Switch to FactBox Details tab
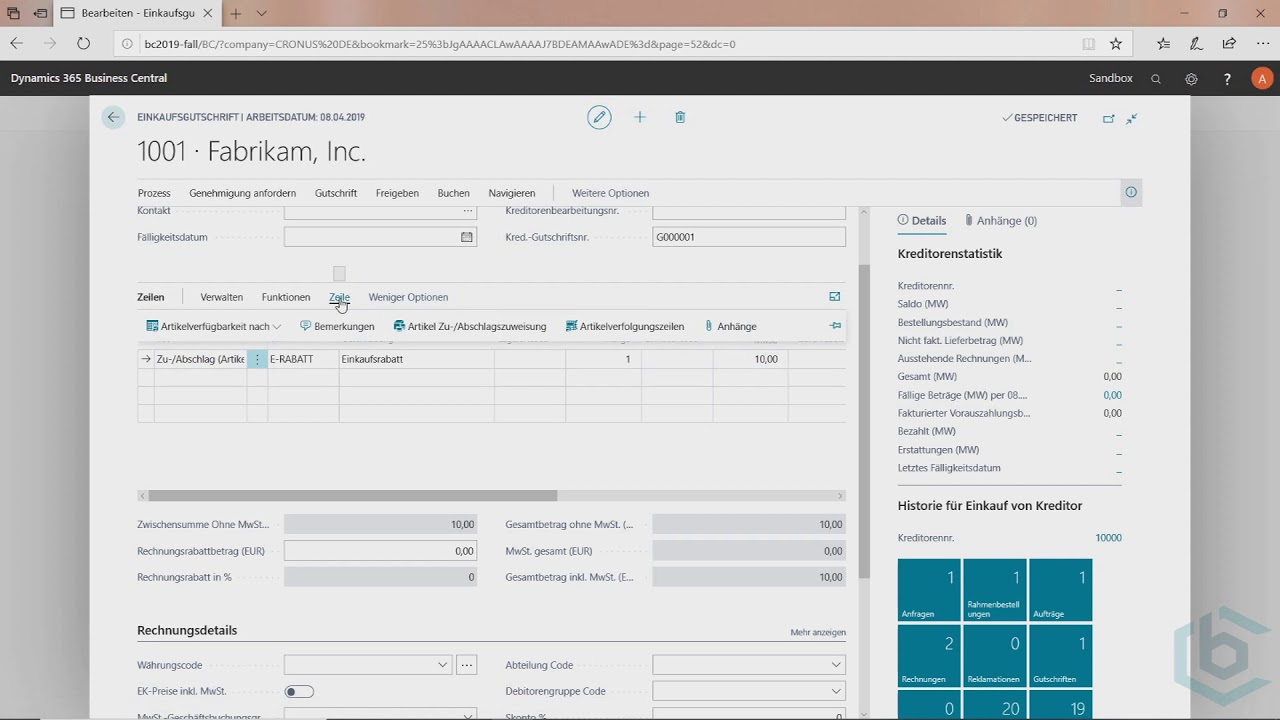This screenshot has width=1280, height=720. tap(922, 220)
